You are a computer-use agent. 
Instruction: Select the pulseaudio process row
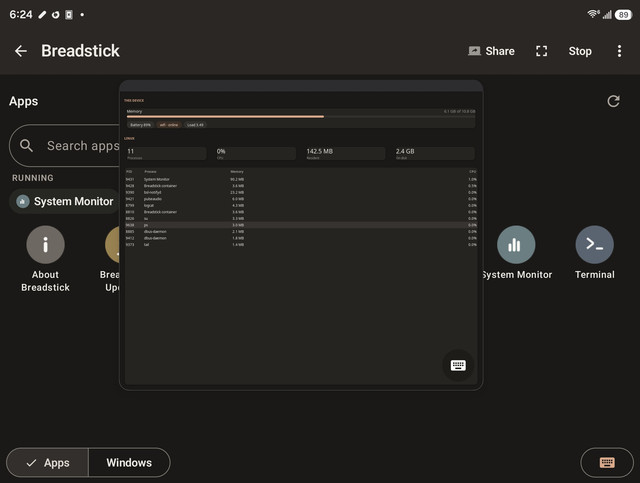(301, 199)
